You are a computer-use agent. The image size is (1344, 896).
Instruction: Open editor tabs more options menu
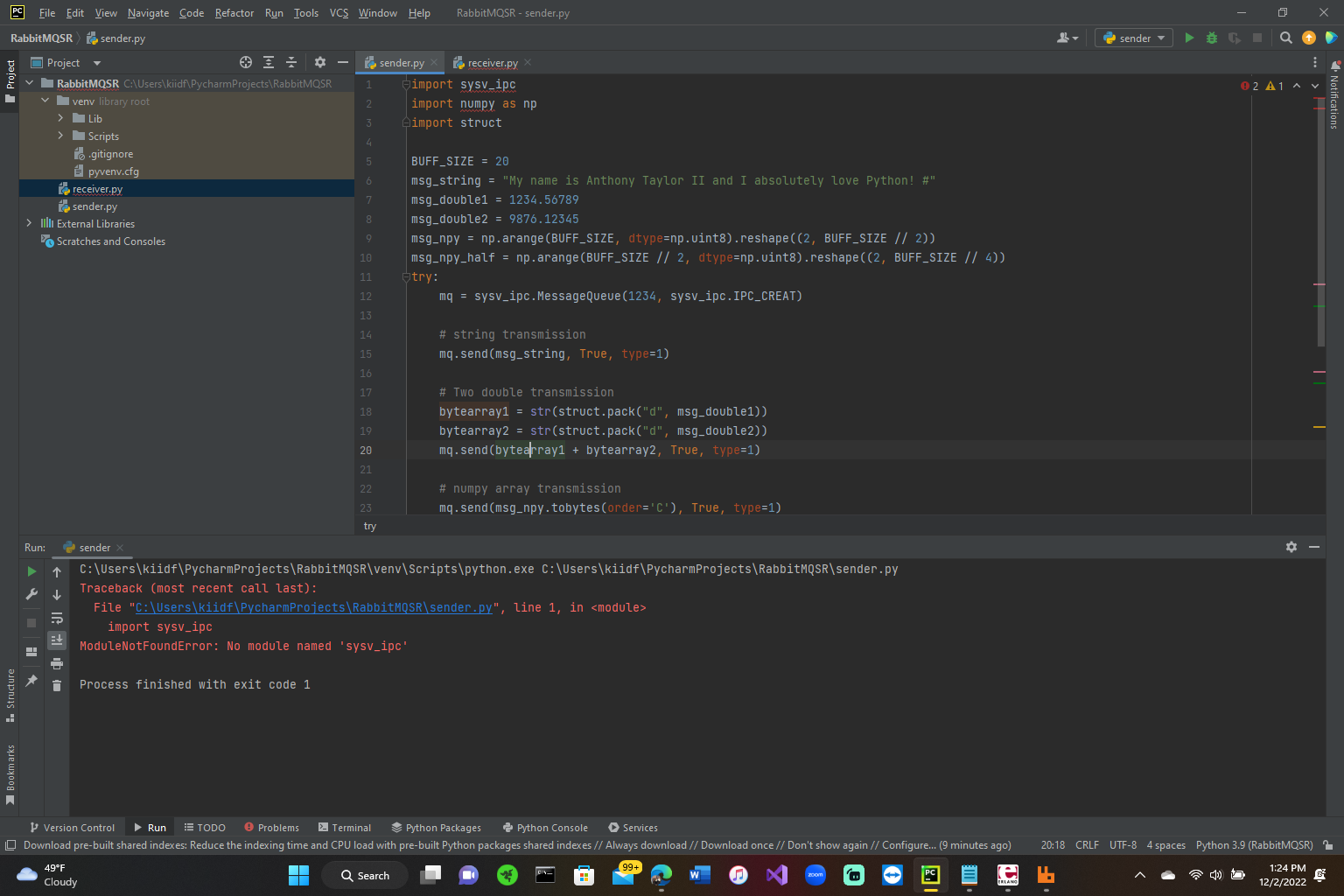tap(1314, 62)
